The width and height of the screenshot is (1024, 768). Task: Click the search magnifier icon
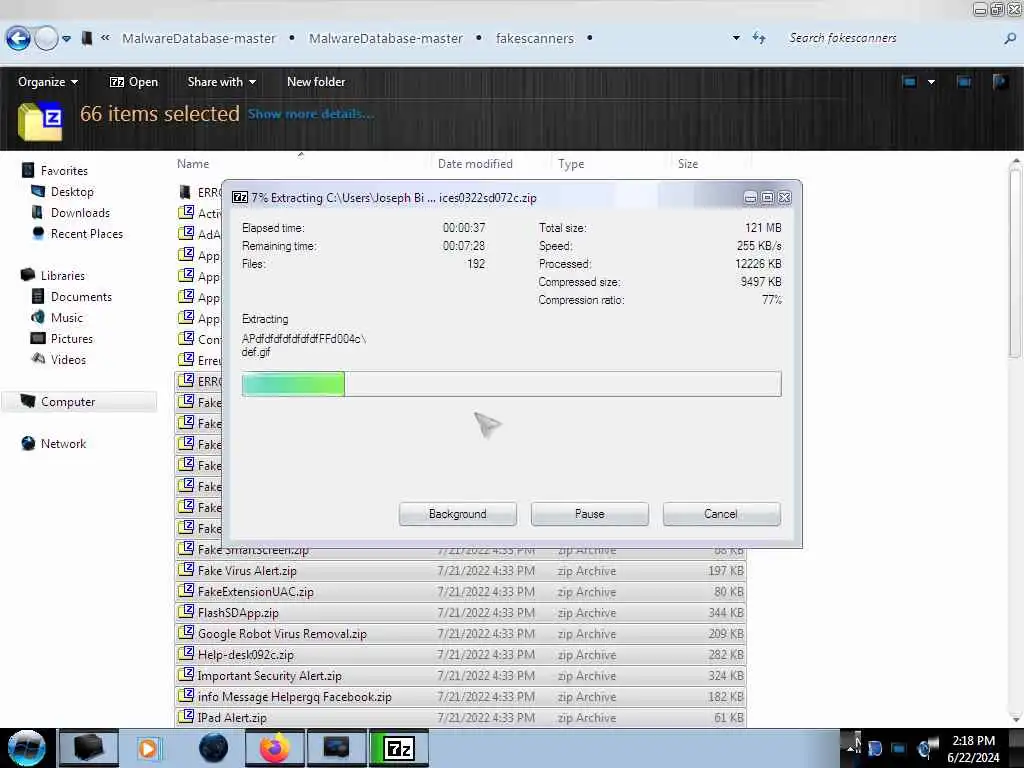coord(1010,39)
